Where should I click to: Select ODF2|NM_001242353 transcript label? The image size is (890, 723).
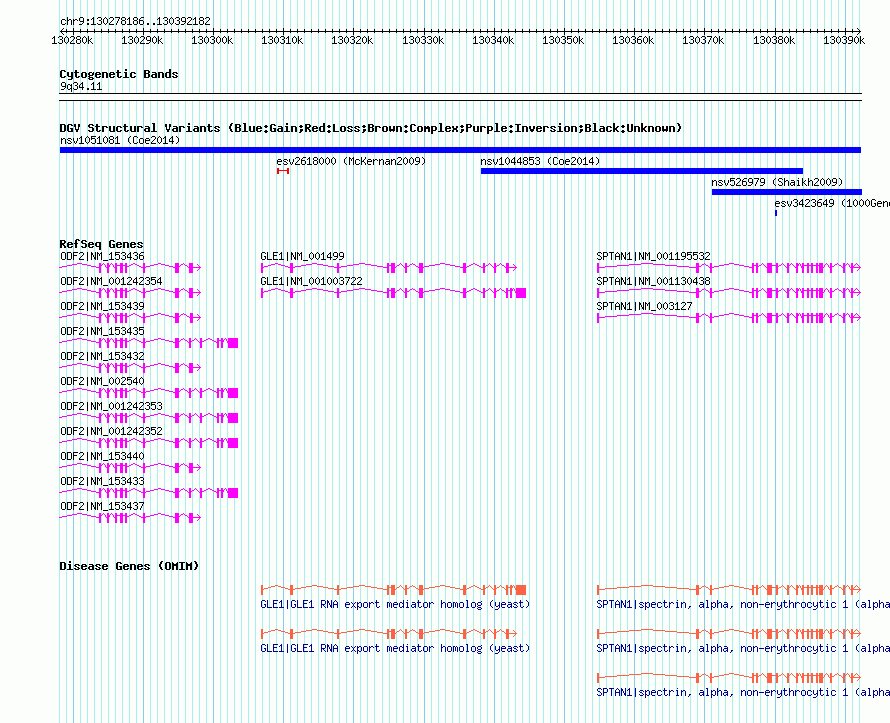tap(111, 406)
